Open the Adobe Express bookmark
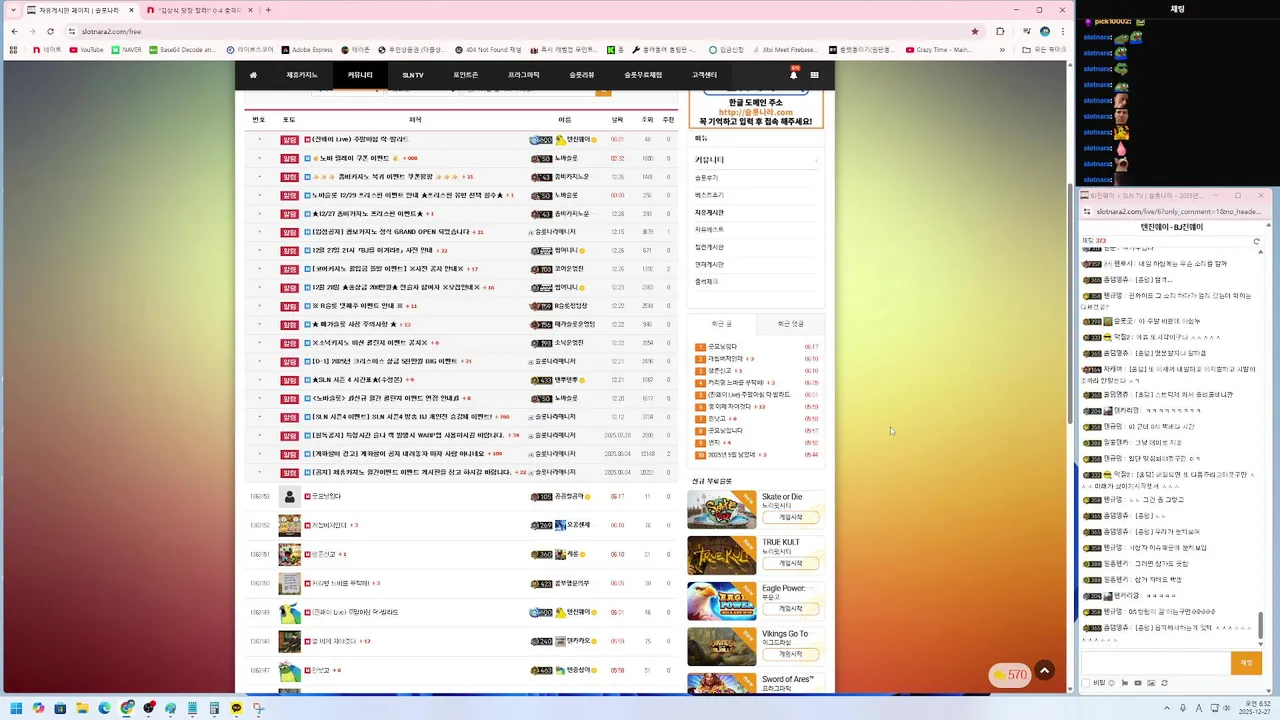The width and height of the screenshot is (1280, 720). 307,49
